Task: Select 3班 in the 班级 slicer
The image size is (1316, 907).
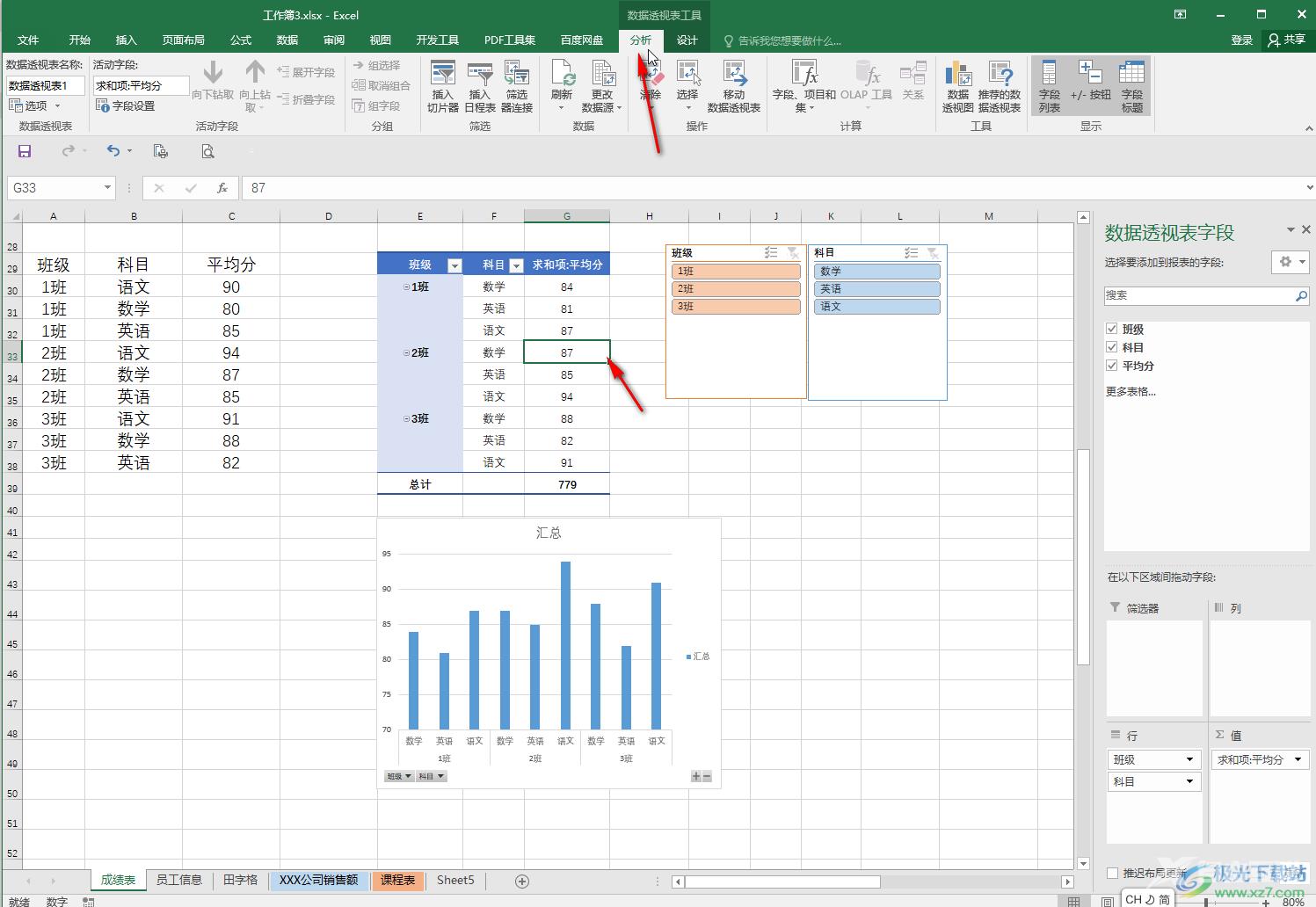Action: pyautogui.click(x=736, y=307)
